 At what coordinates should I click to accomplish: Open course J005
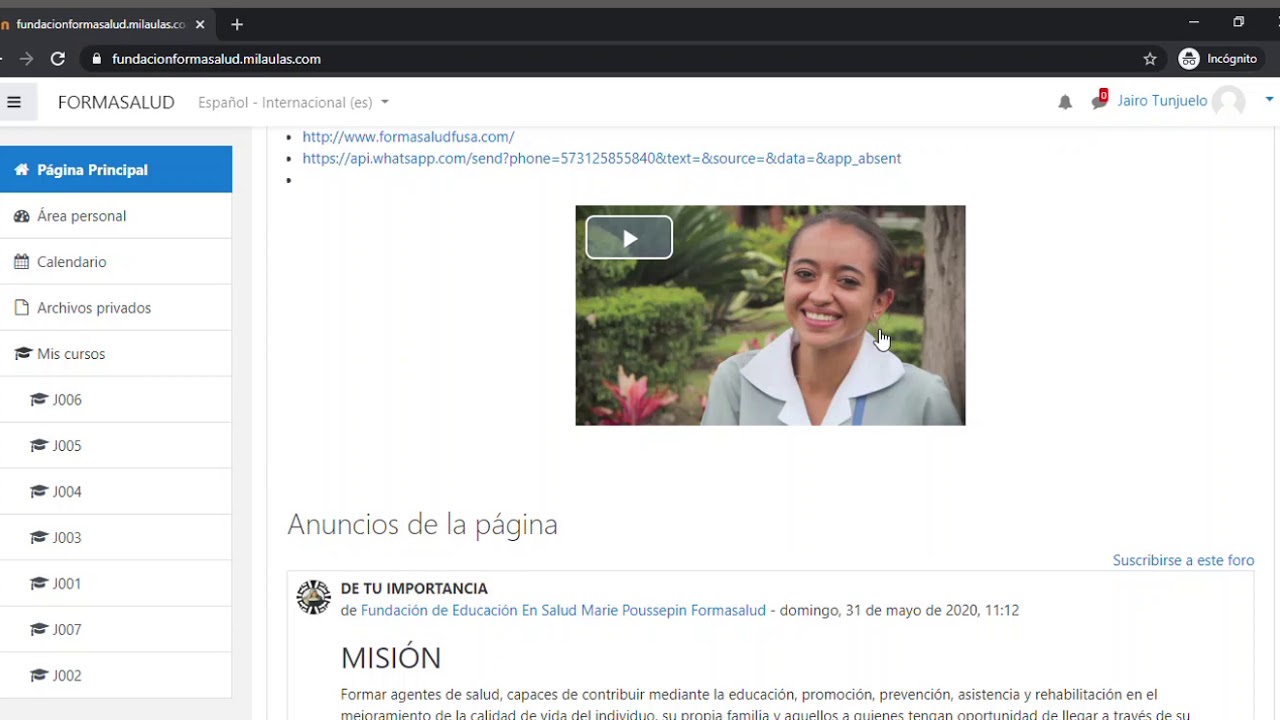coord(116,446)
